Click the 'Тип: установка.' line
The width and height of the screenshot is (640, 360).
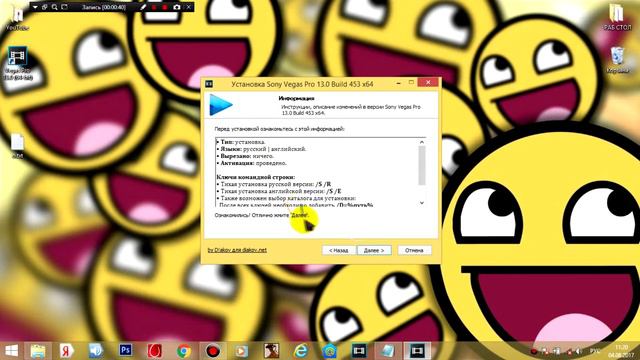(x=241, y=142)
